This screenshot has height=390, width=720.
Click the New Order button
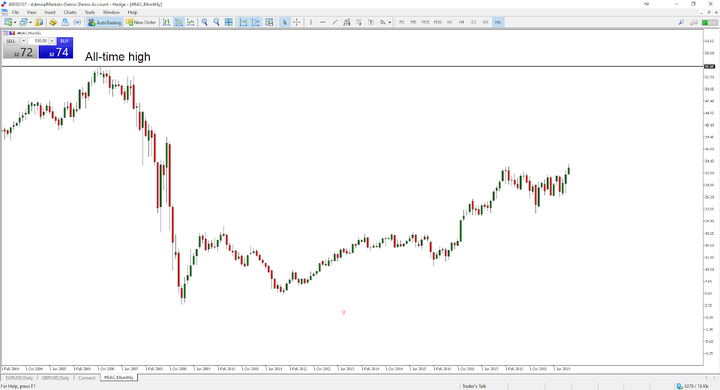[x=141, y=22]
